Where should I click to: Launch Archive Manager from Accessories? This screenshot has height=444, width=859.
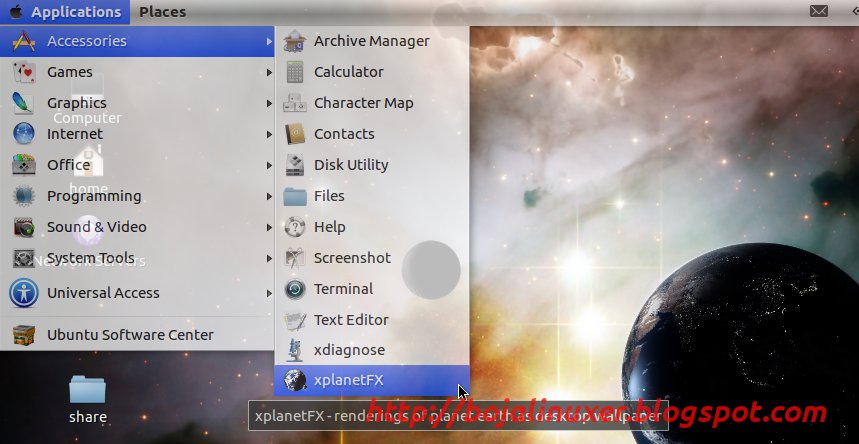coord(372,41)
